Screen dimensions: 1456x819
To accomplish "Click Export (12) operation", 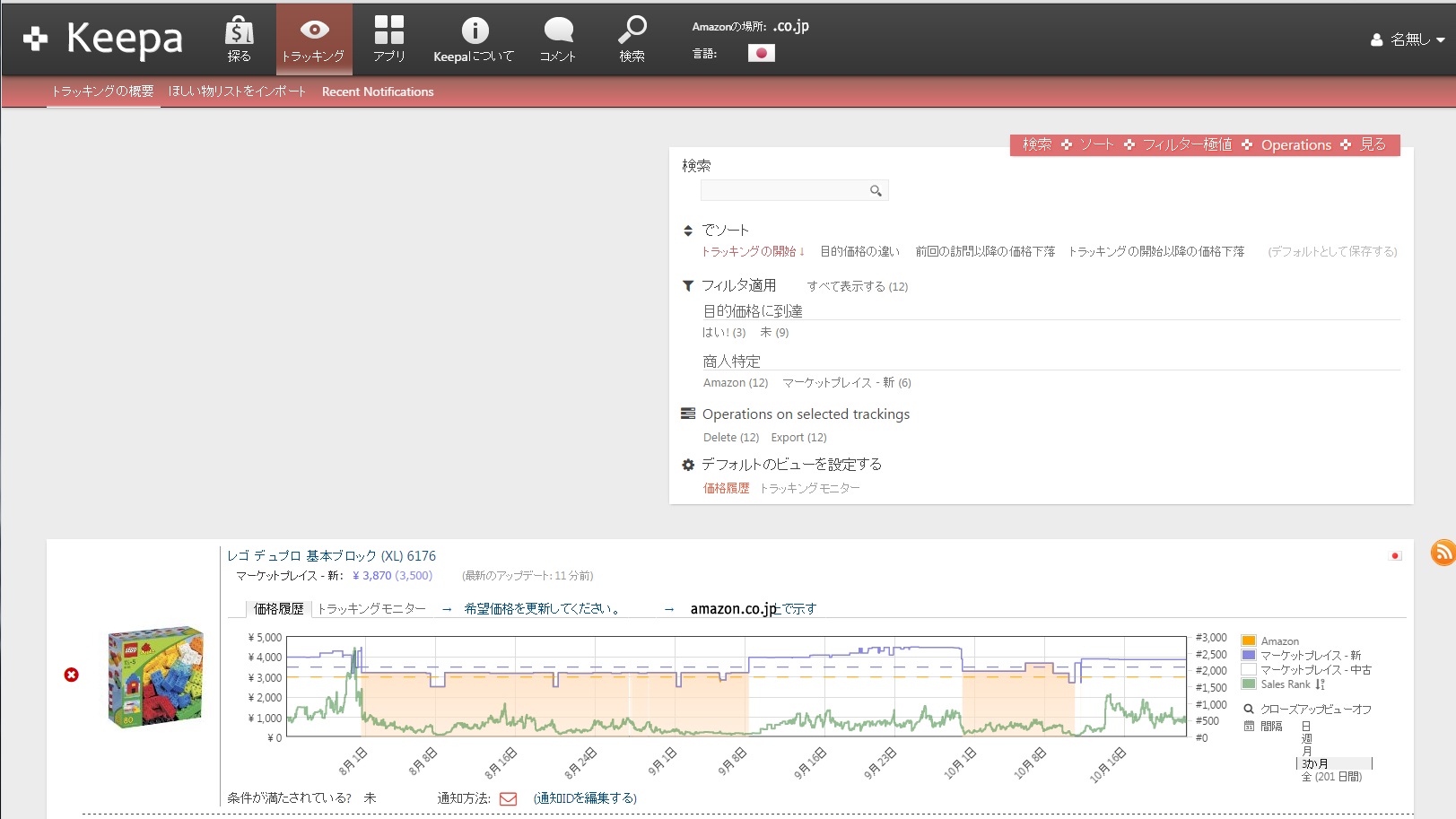I will click(798, 438).
